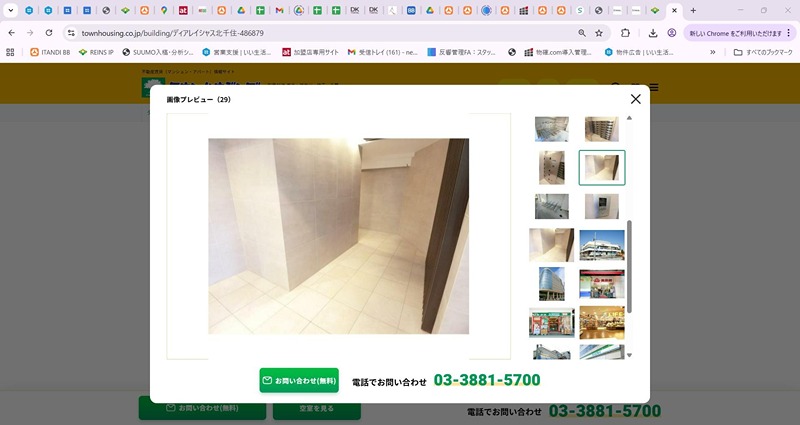Select the drugstore storefront thumbnail with green sign

(552, 322)
